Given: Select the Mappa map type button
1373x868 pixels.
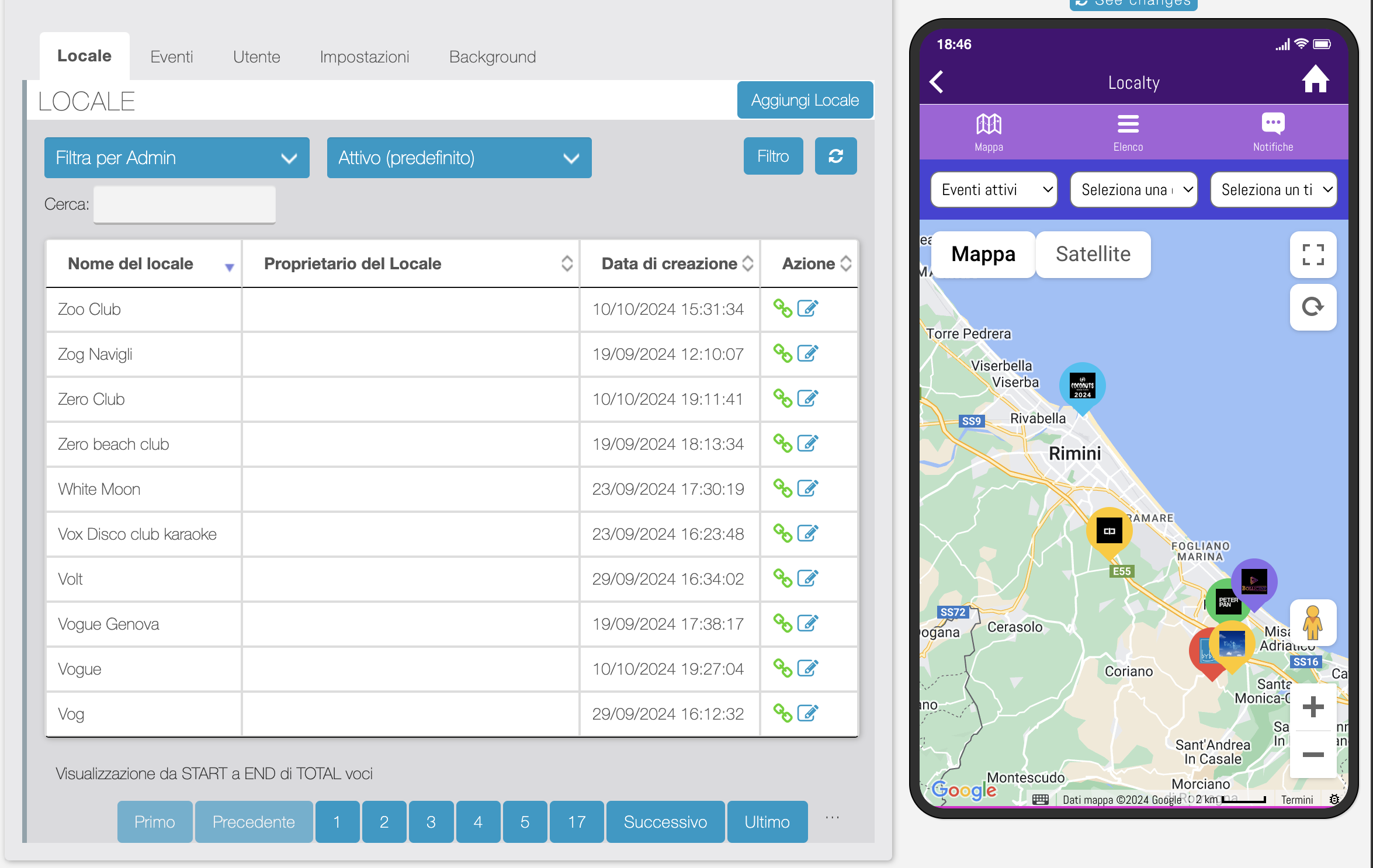Looking at the screenshot, I should (983, 254).
